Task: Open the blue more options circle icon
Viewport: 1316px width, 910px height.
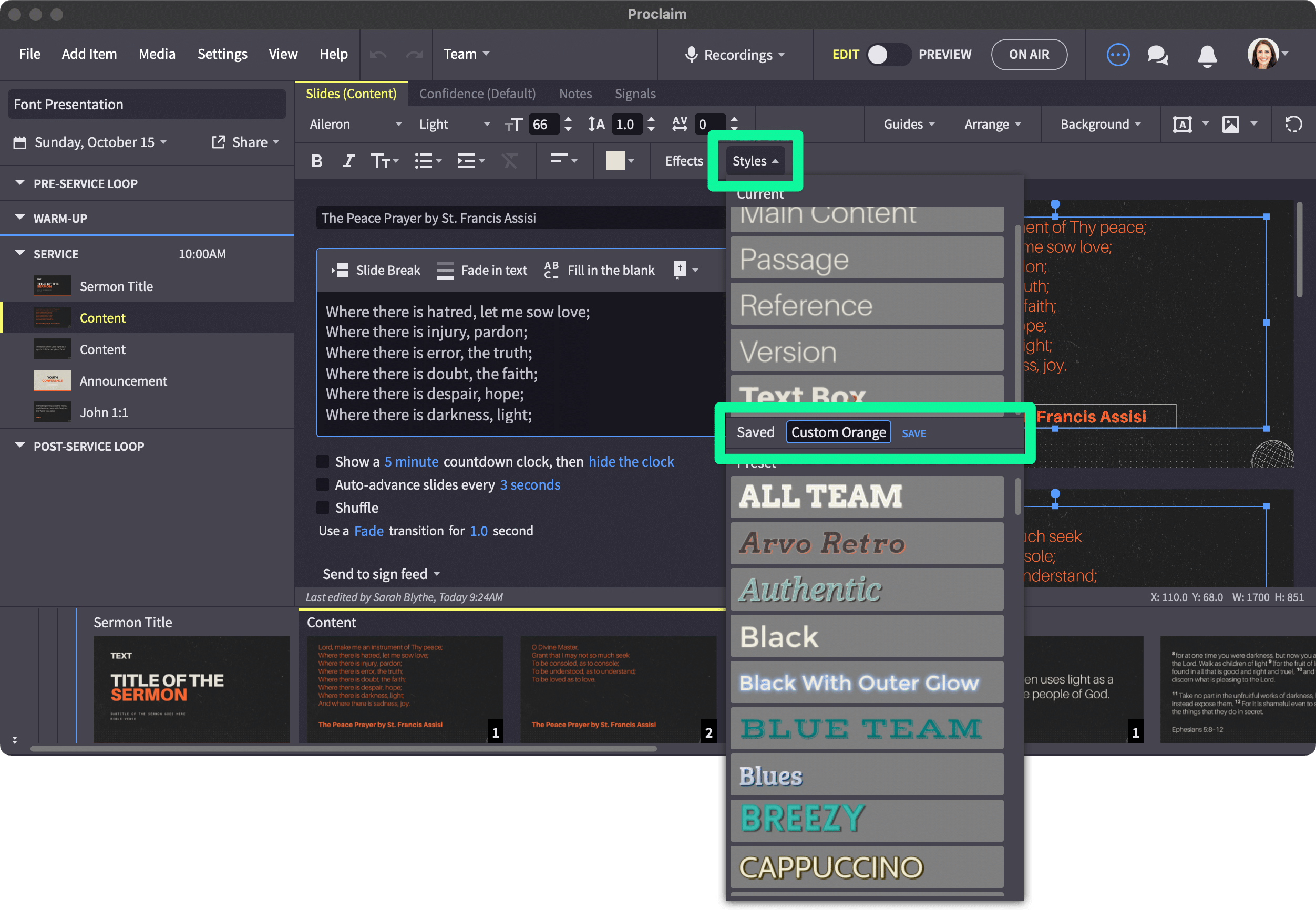Action: (x=1117, y=55)
